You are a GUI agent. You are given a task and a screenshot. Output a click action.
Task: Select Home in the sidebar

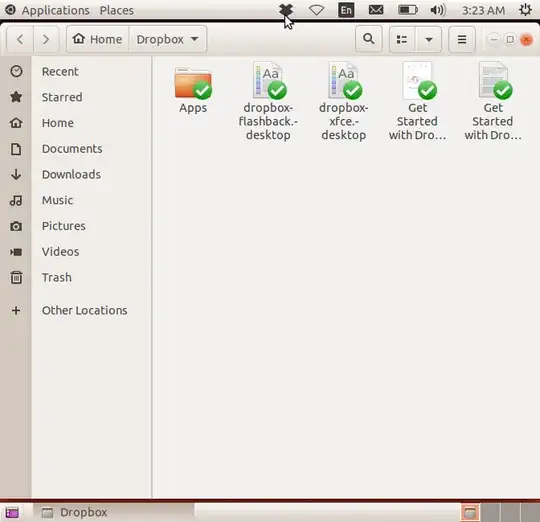(76, 123)
